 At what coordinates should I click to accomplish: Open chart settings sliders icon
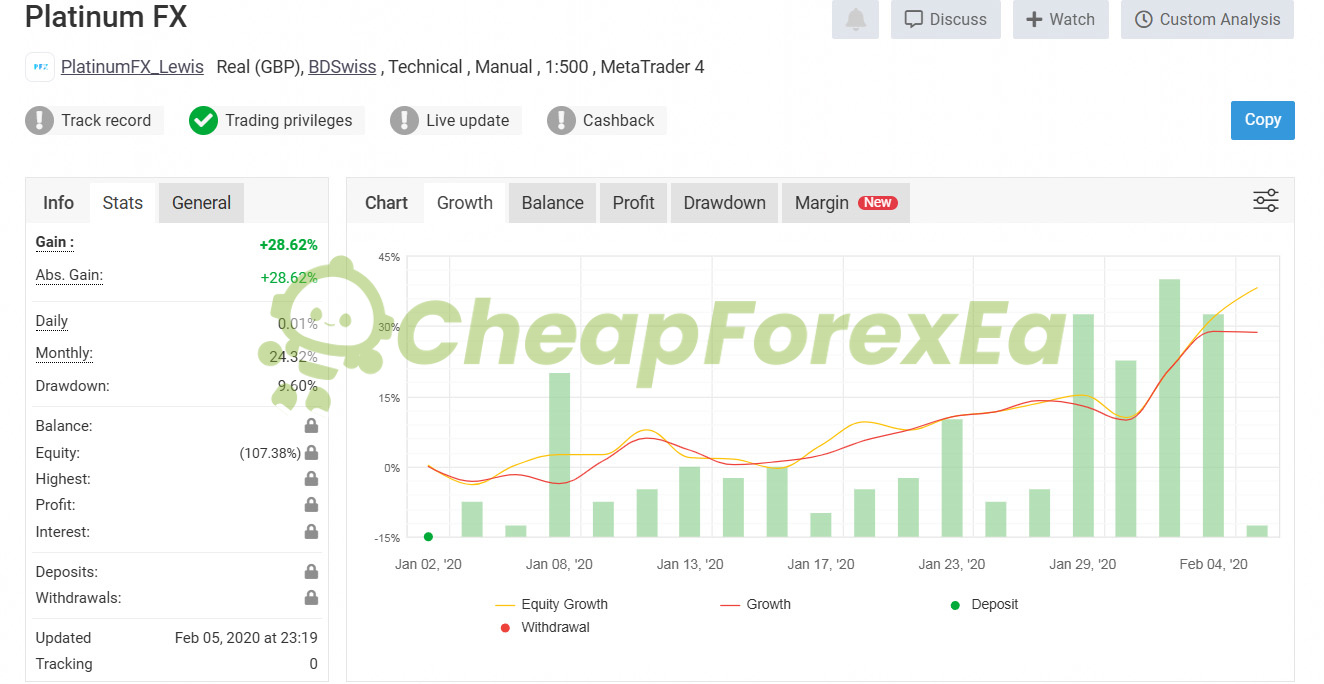pyautogui.click(x=1266, y=200)
